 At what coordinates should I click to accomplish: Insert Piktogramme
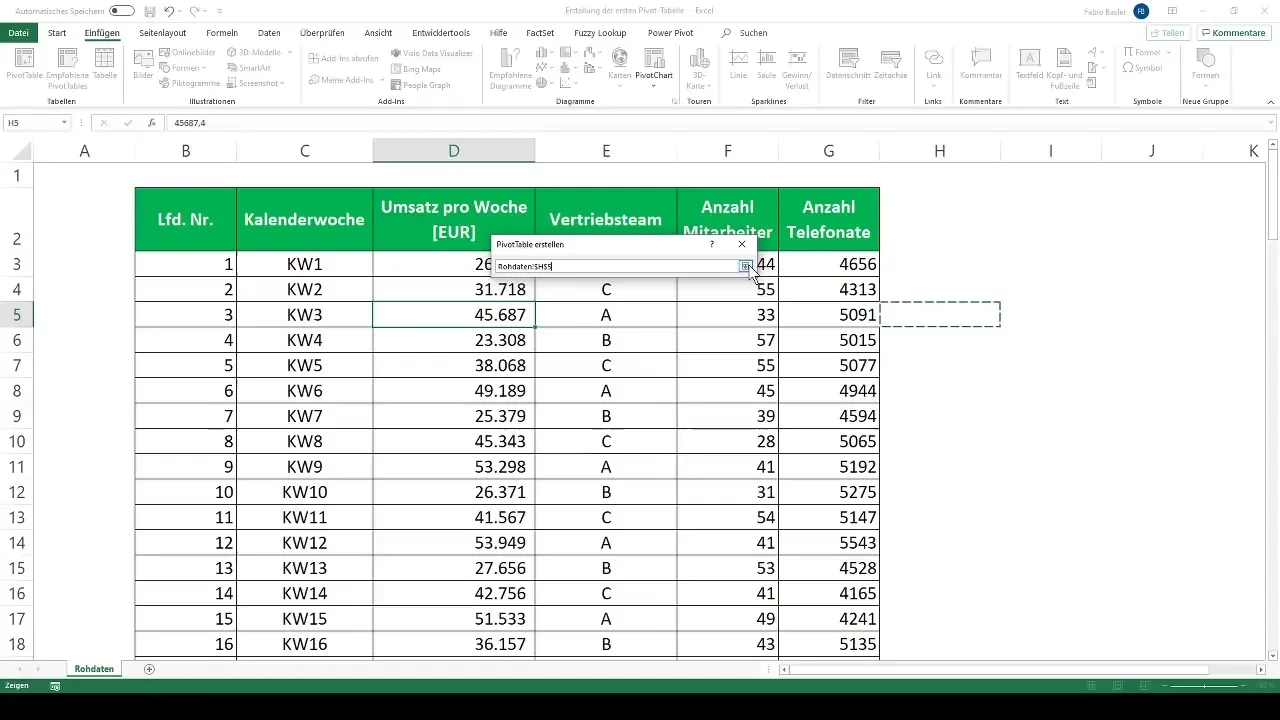click(188, 84)
